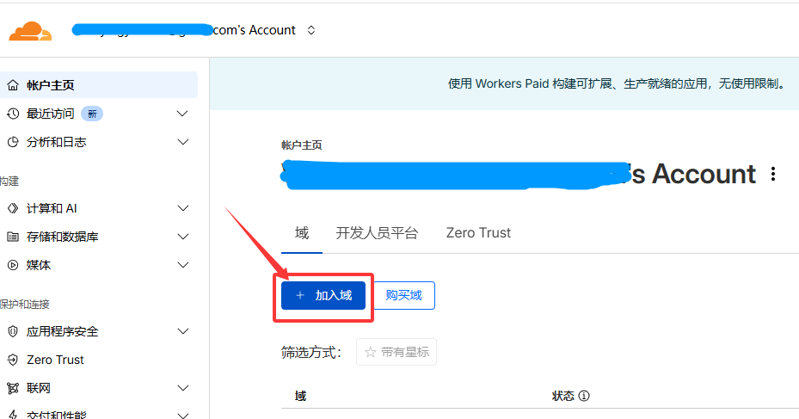
Task: Click the shield icon beside 应用程序安全
Action: [13, 331]
